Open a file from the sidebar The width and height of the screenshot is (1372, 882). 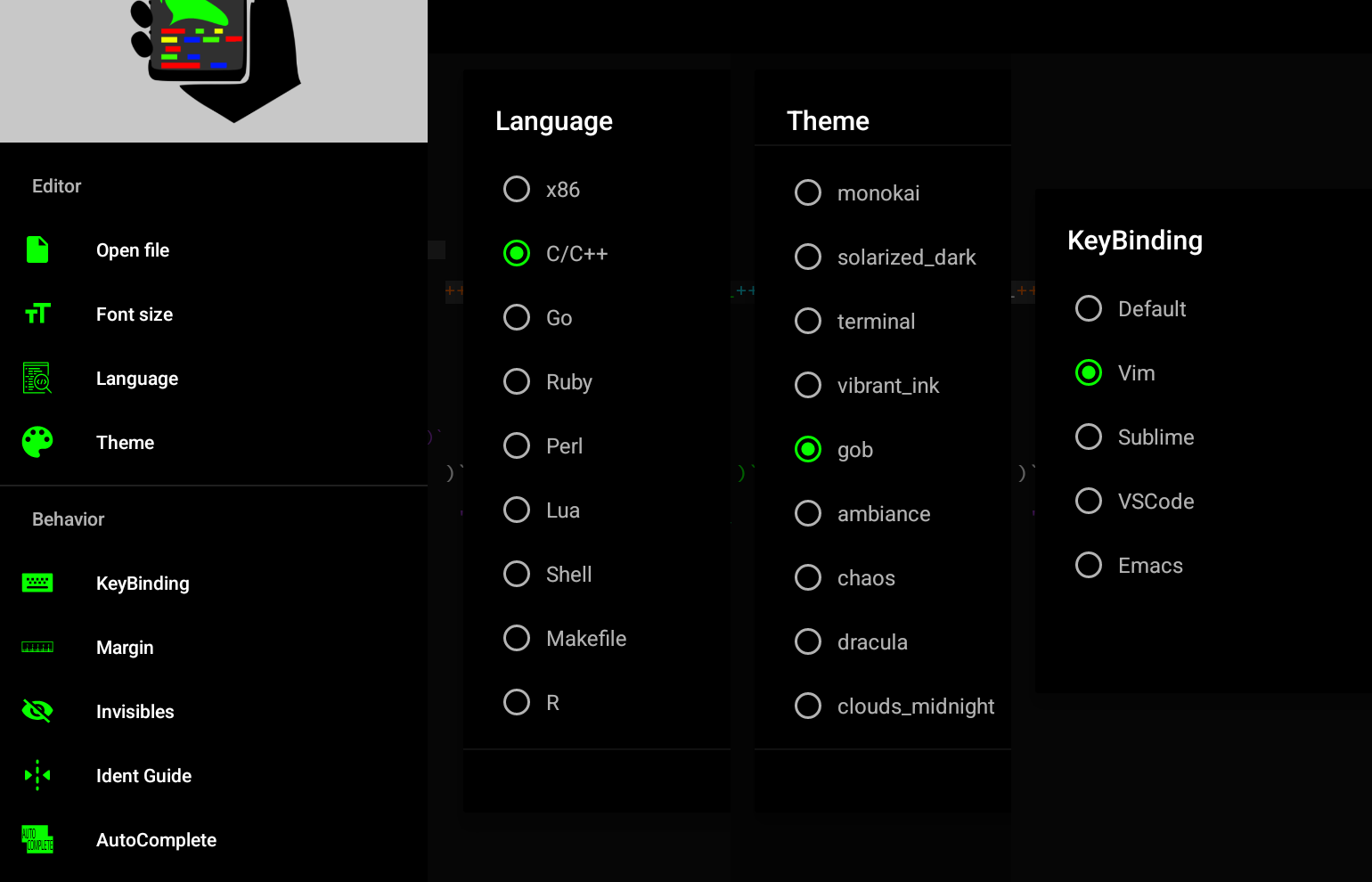132,249
